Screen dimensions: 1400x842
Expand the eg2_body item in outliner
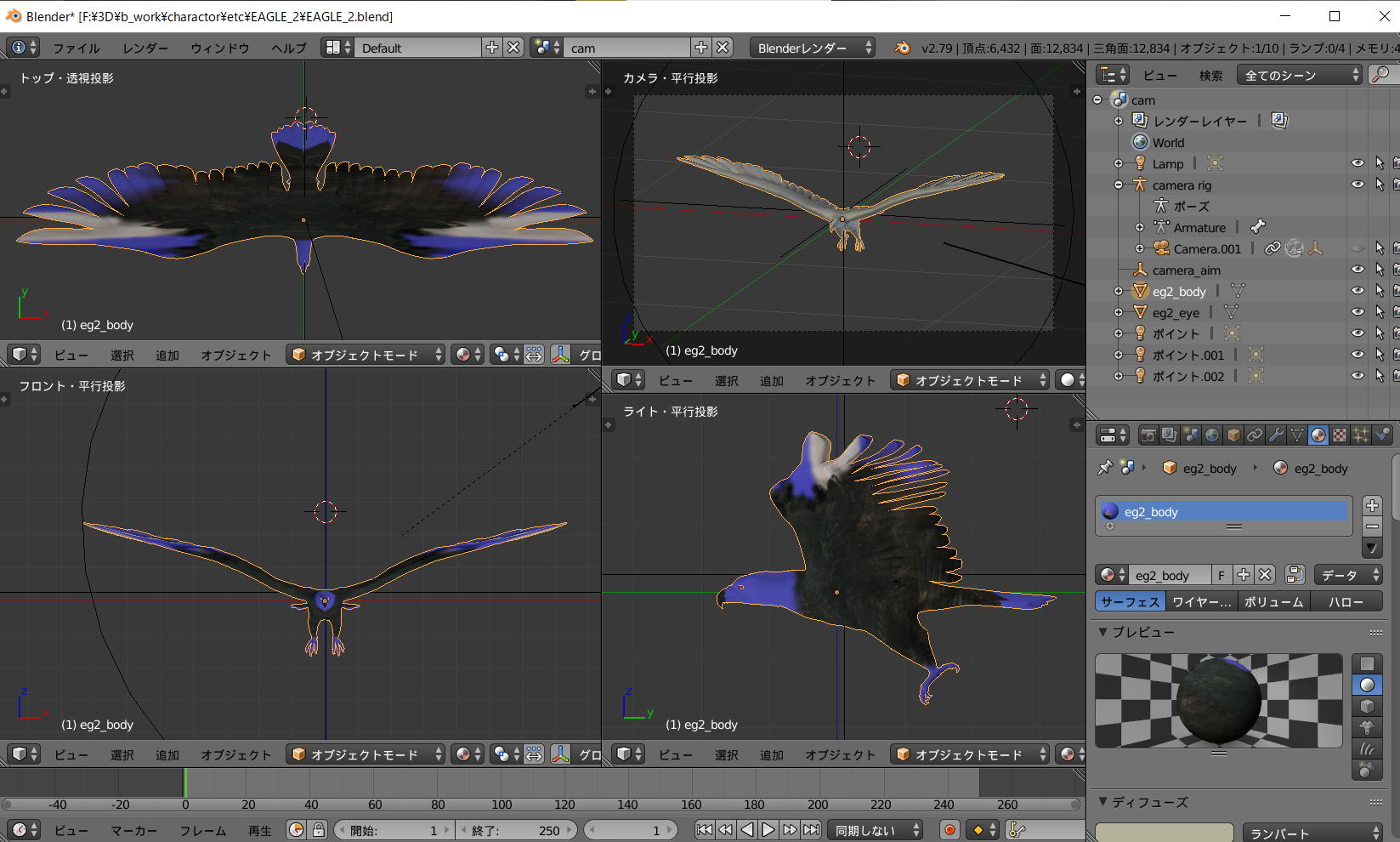point(1119,291)
